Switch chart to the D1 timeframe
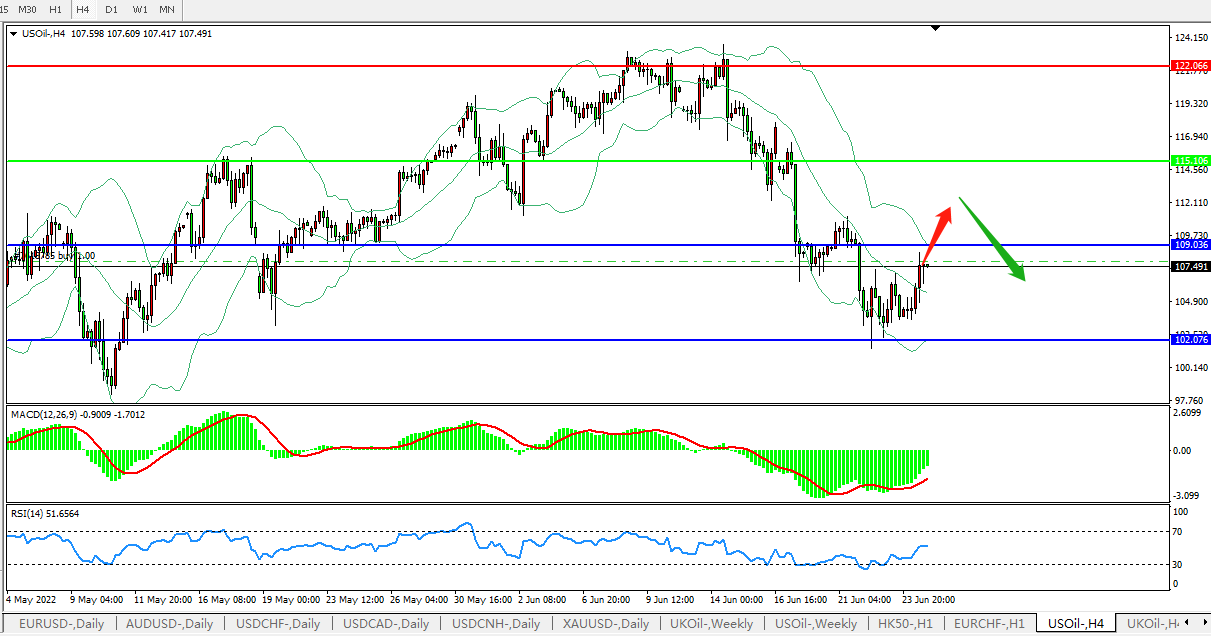Viewport: 1211px width, 636px height. click(x=111, y=9)
